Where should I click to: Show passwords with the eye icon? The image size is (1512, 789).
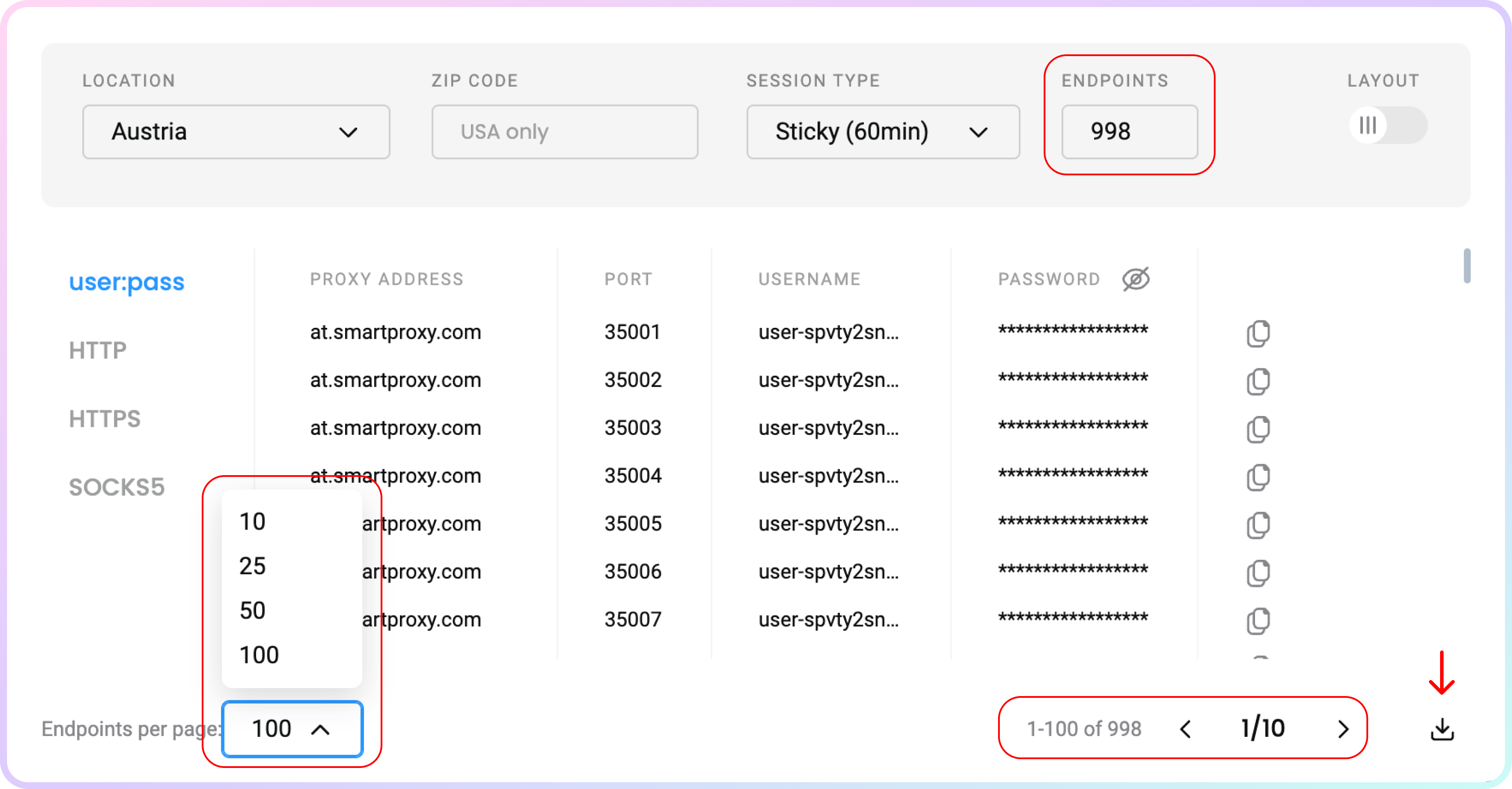[x=1136, y=279]
